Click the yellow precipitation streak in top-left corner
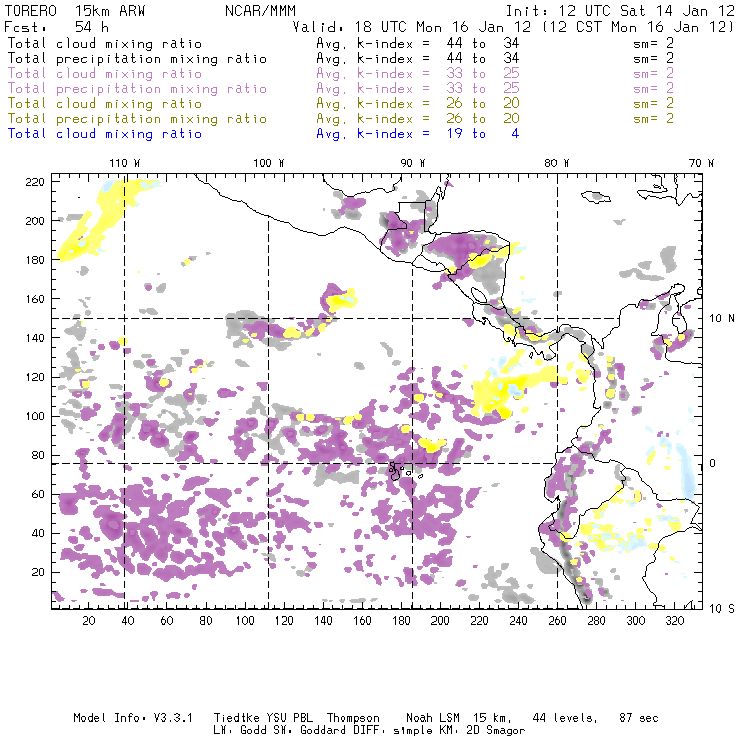 coord(95,228)
